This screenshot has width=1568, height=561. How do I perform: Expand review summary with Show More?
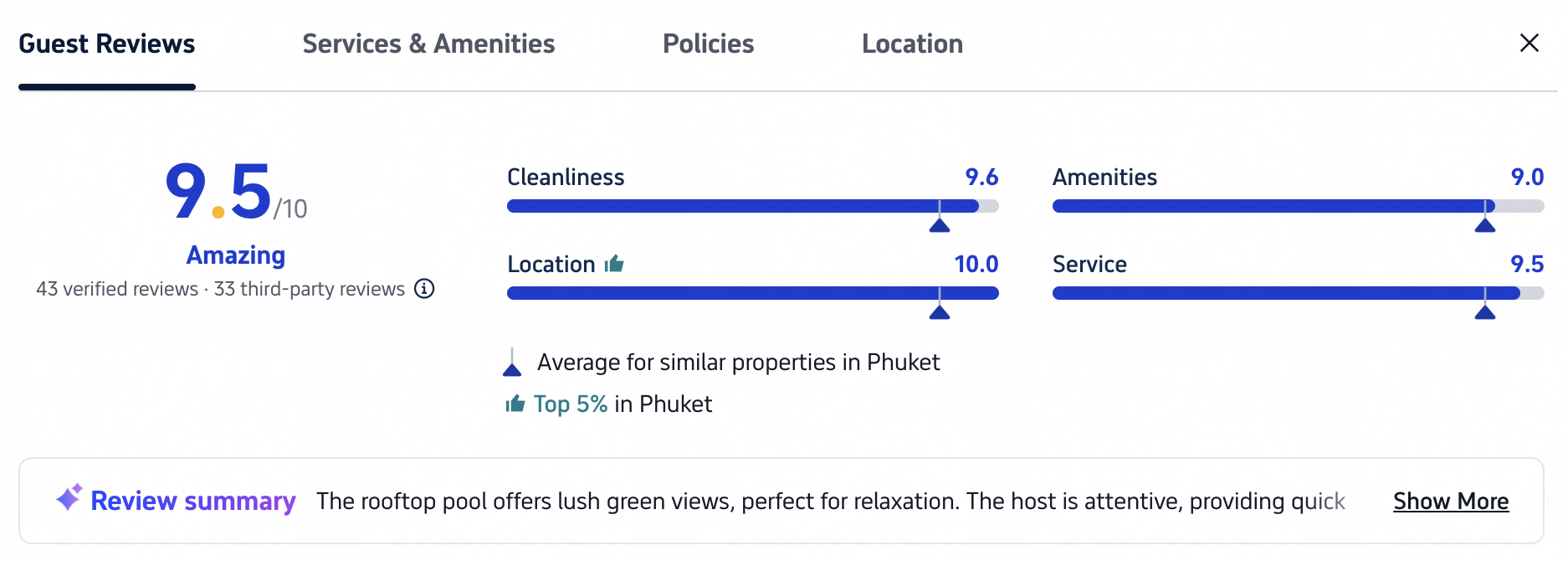[1451, 501]
